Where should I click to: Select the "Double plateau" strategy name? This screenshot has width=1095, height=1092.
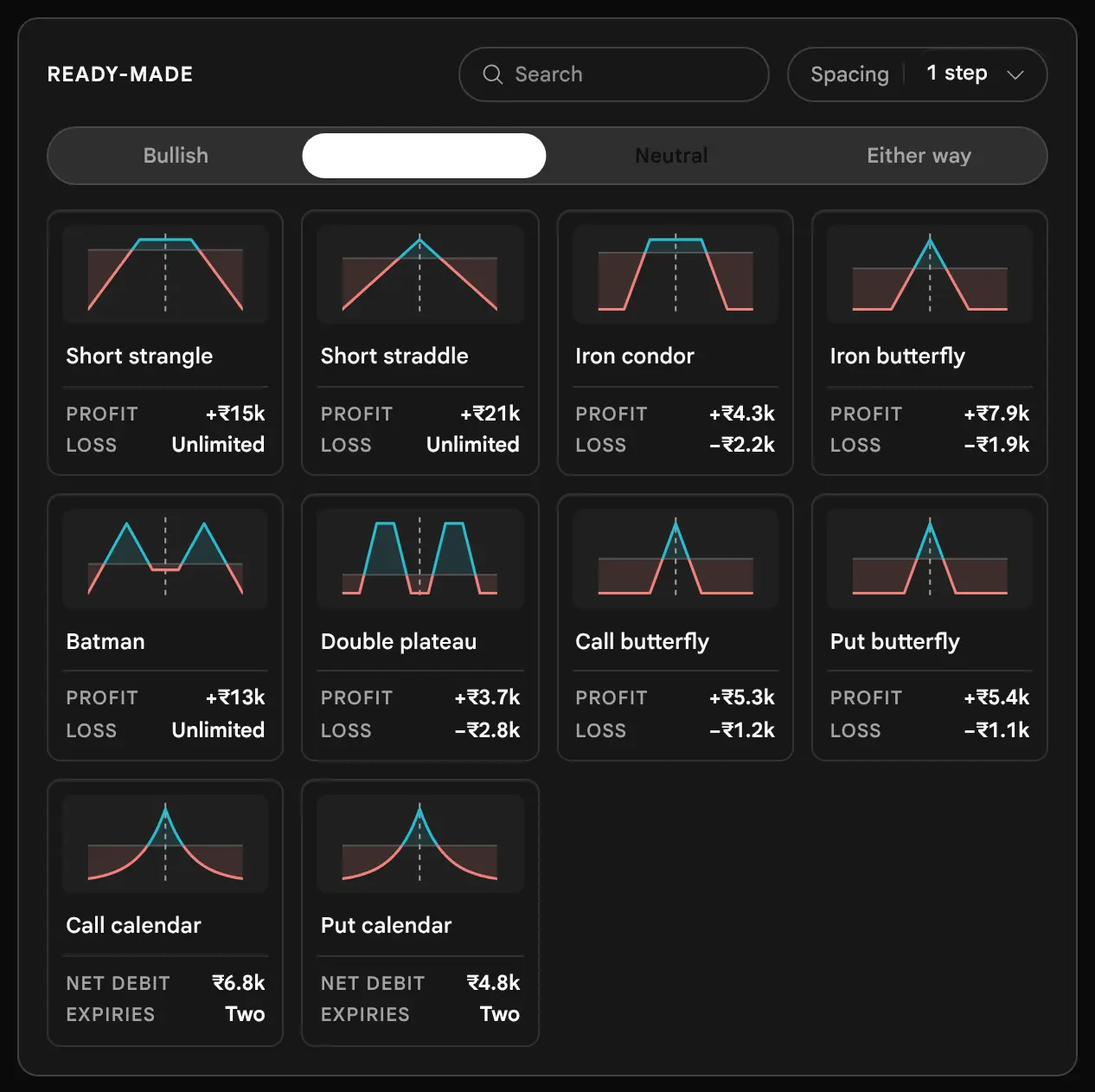coord(399,641)
